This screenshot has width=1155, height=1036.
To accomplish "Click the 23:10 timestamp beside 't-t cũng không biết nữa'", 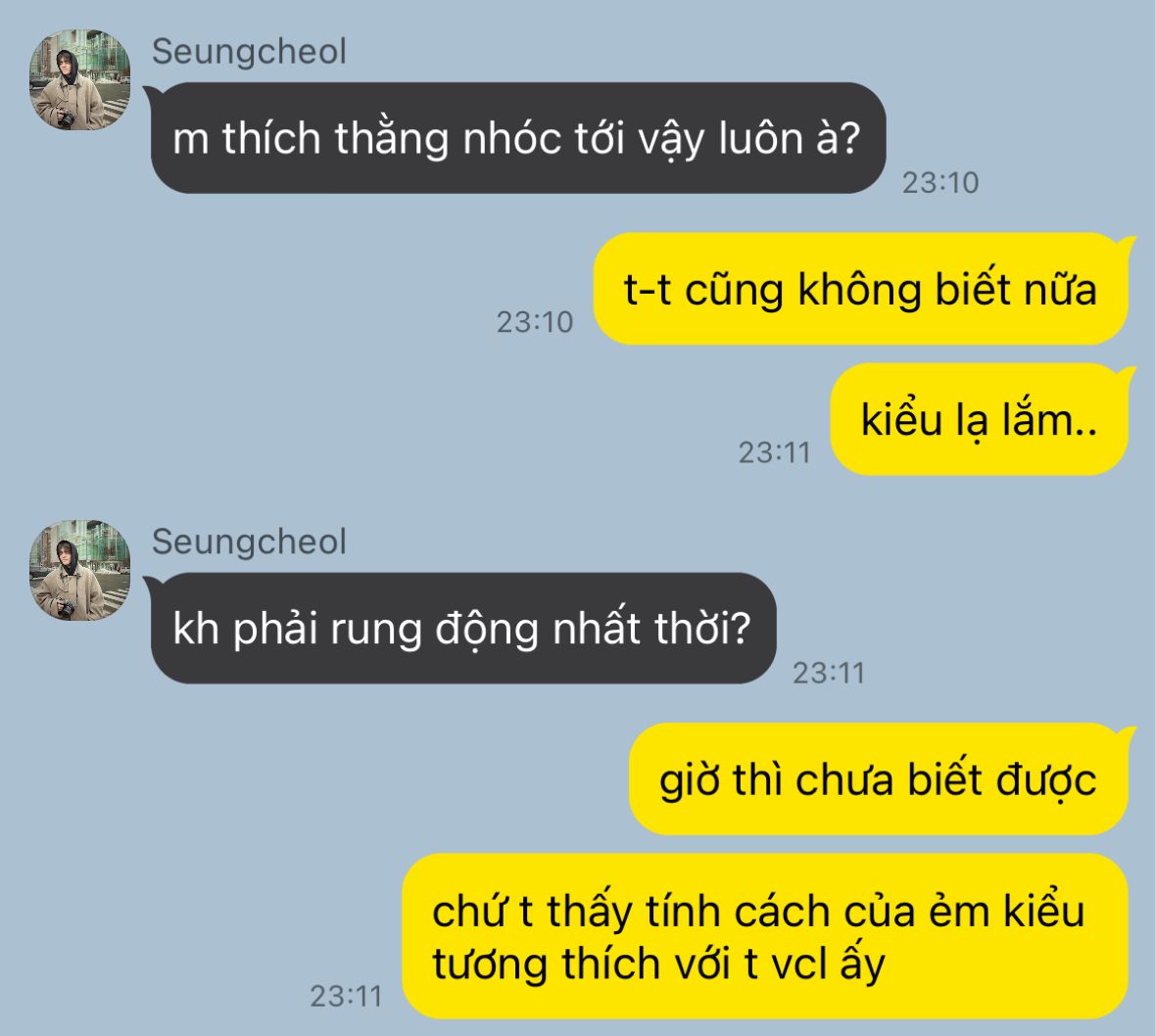I will [535, 322].
